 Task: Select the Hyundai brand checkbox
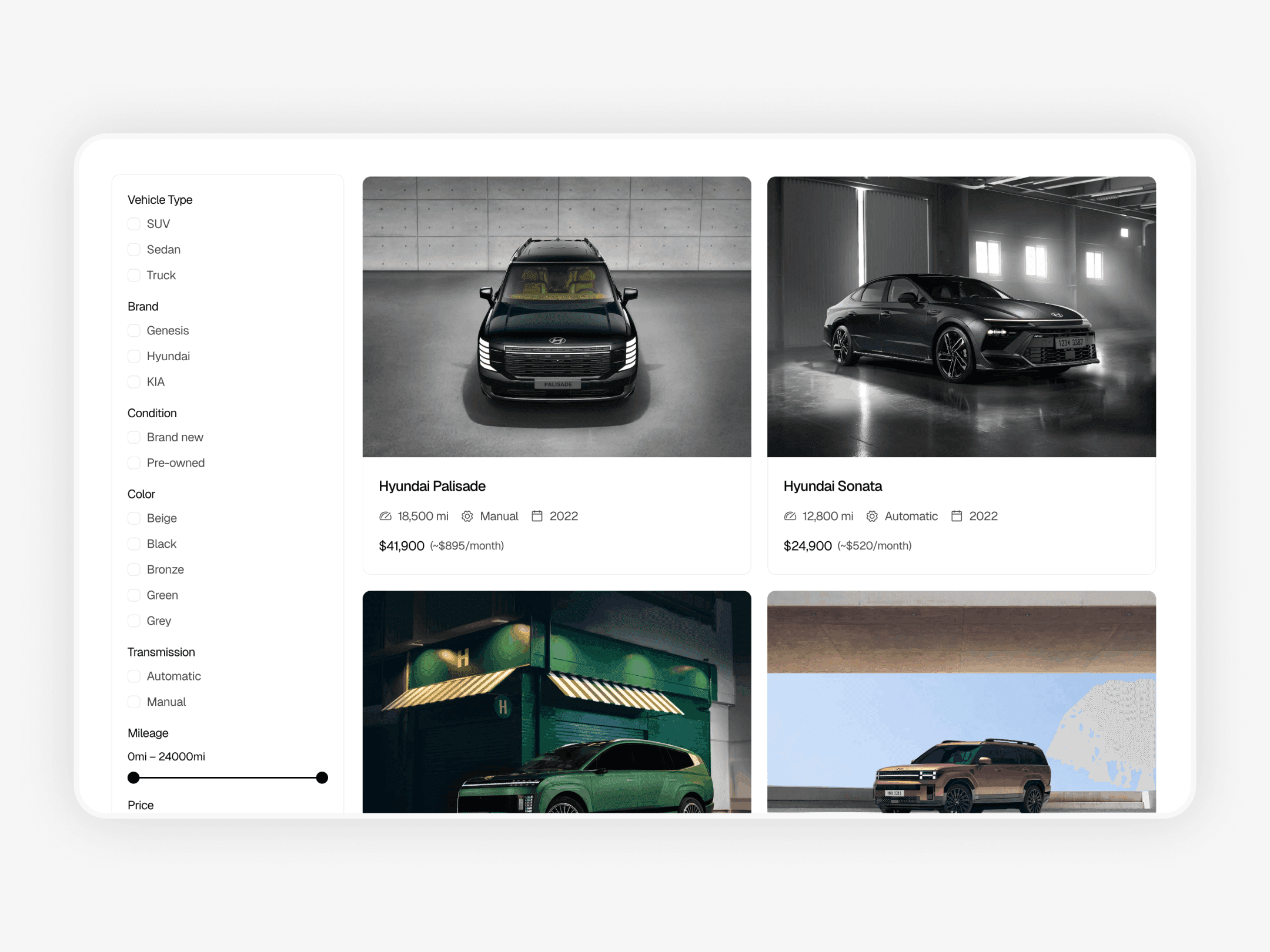[134, 356]
